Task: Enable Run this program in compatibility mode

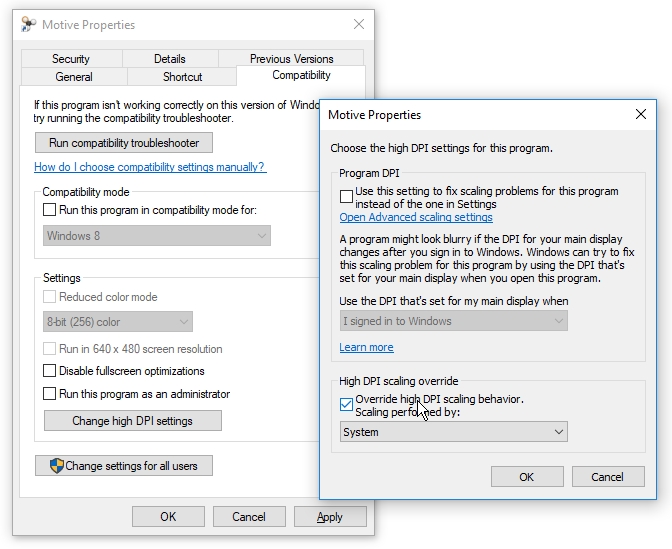Action: pyautogui.click(x=50, y=210)
